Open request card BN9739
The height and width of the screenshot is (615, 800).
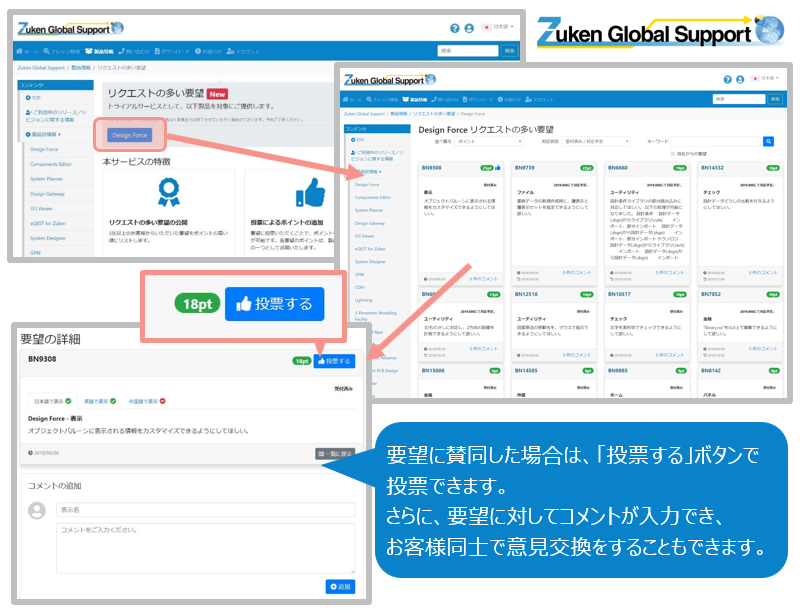(554, 223)
